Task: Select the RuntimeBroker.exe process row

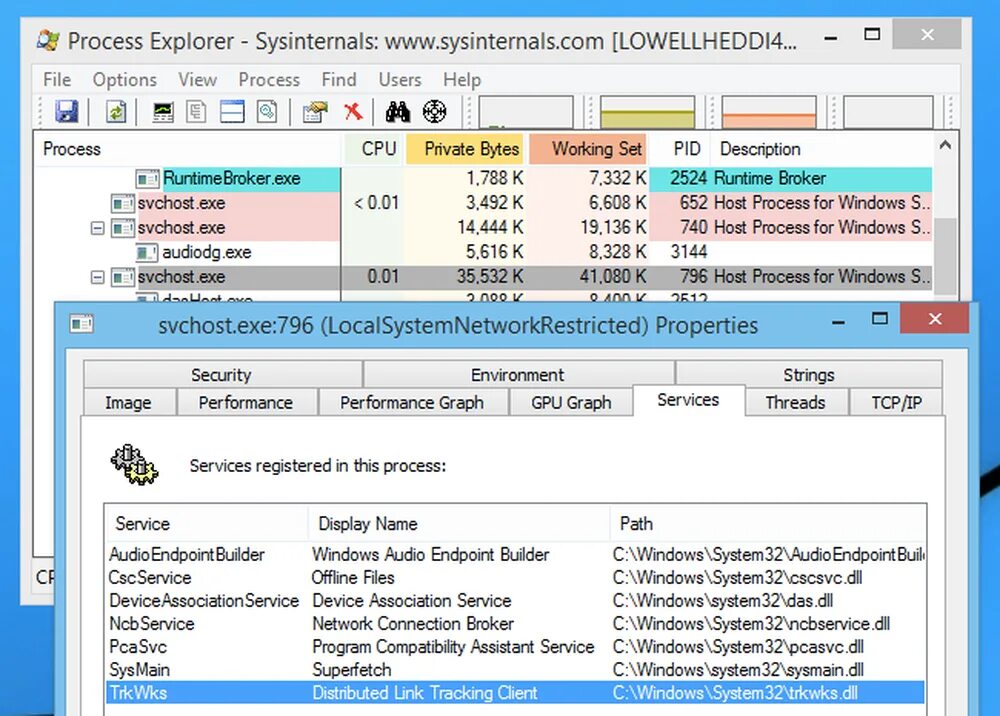Action: pos(483,179)
